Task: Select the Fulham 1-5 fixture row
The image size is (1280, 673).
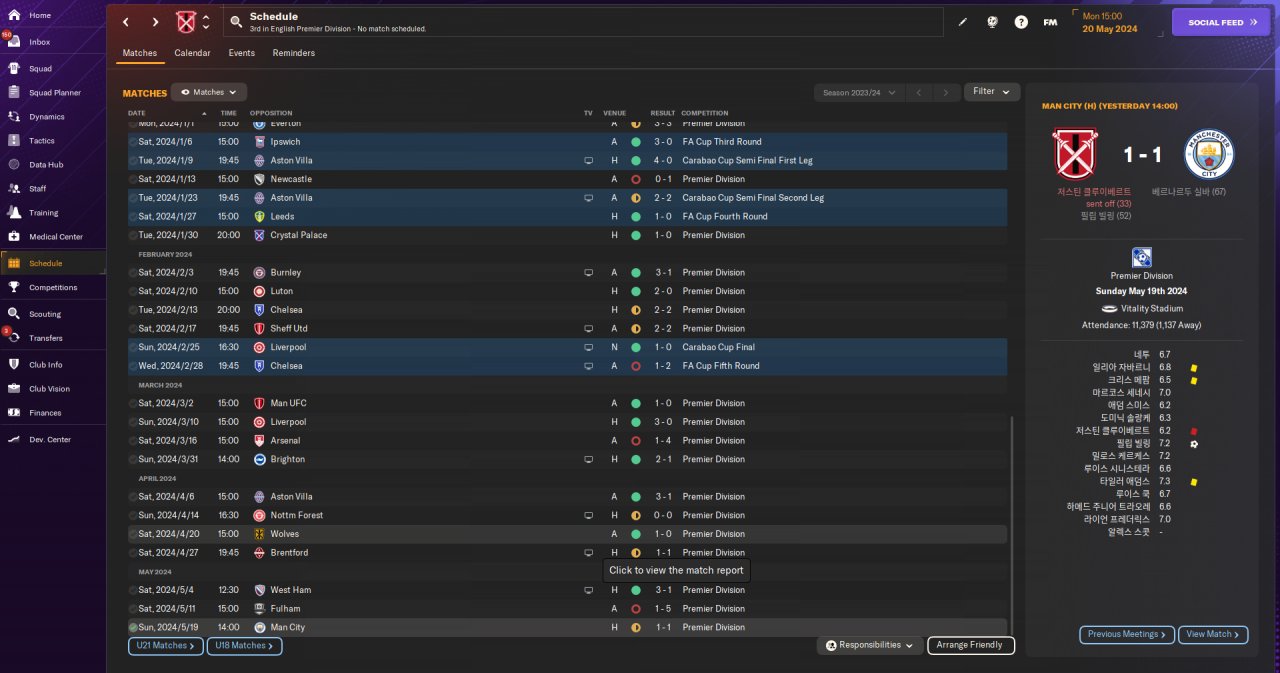Action: 567,608
